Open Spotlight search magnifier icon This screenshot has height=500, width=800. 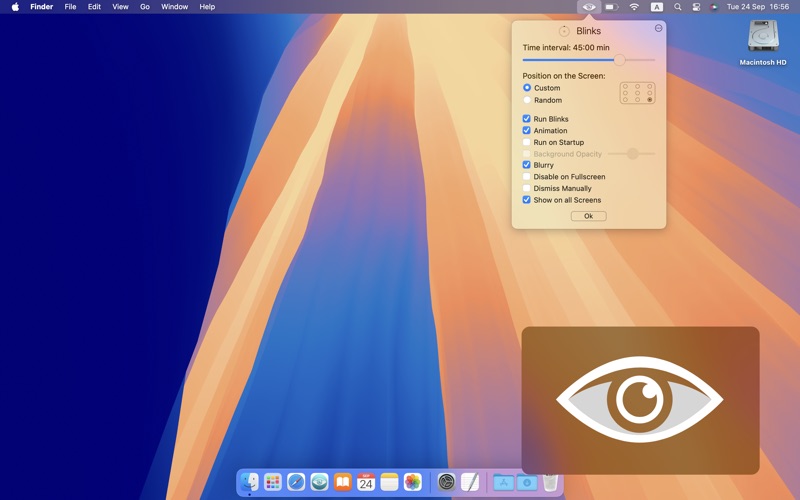(678, 7)
